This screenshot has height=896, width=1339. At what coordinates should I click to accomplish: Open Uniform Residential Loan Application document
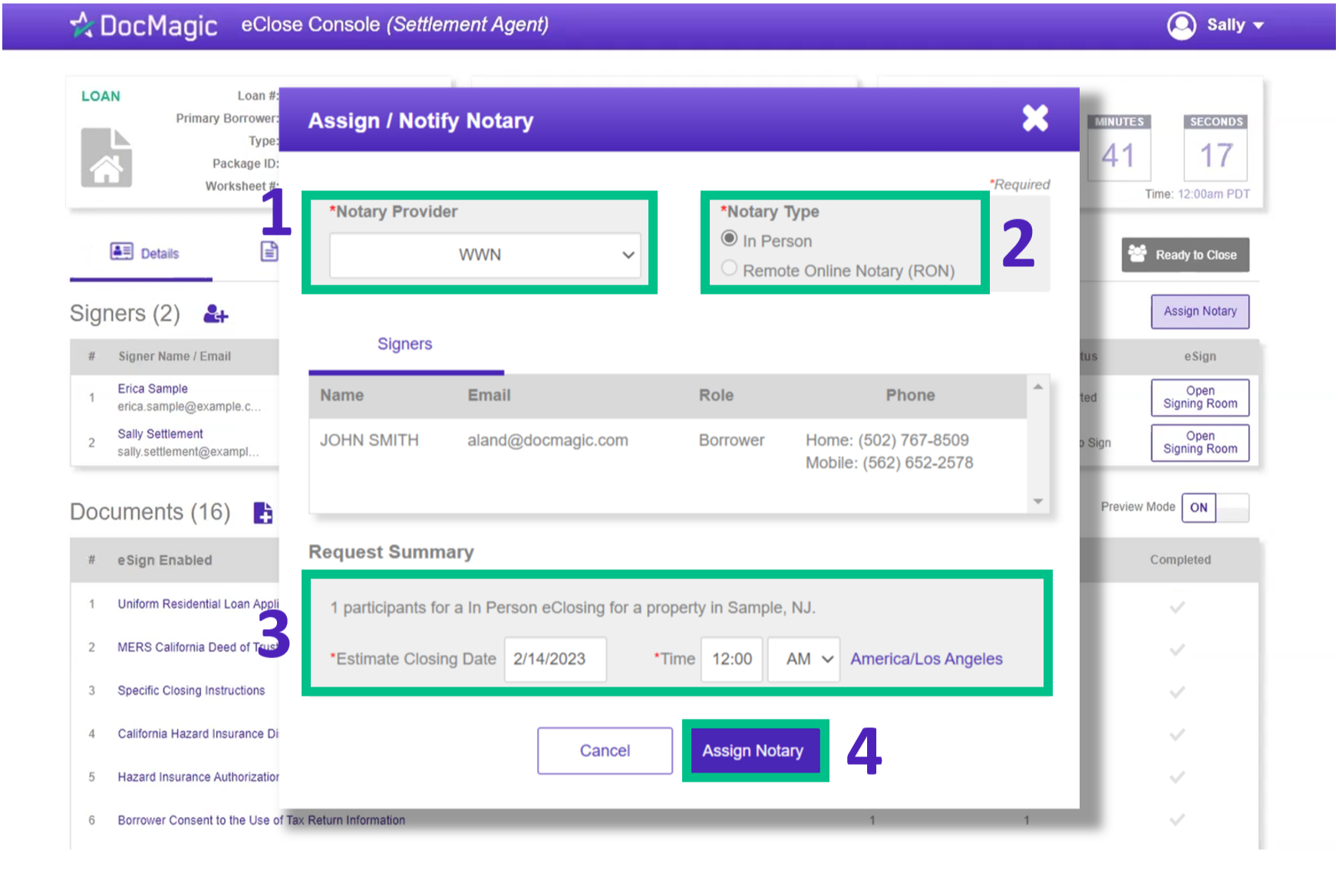(198, 604)
